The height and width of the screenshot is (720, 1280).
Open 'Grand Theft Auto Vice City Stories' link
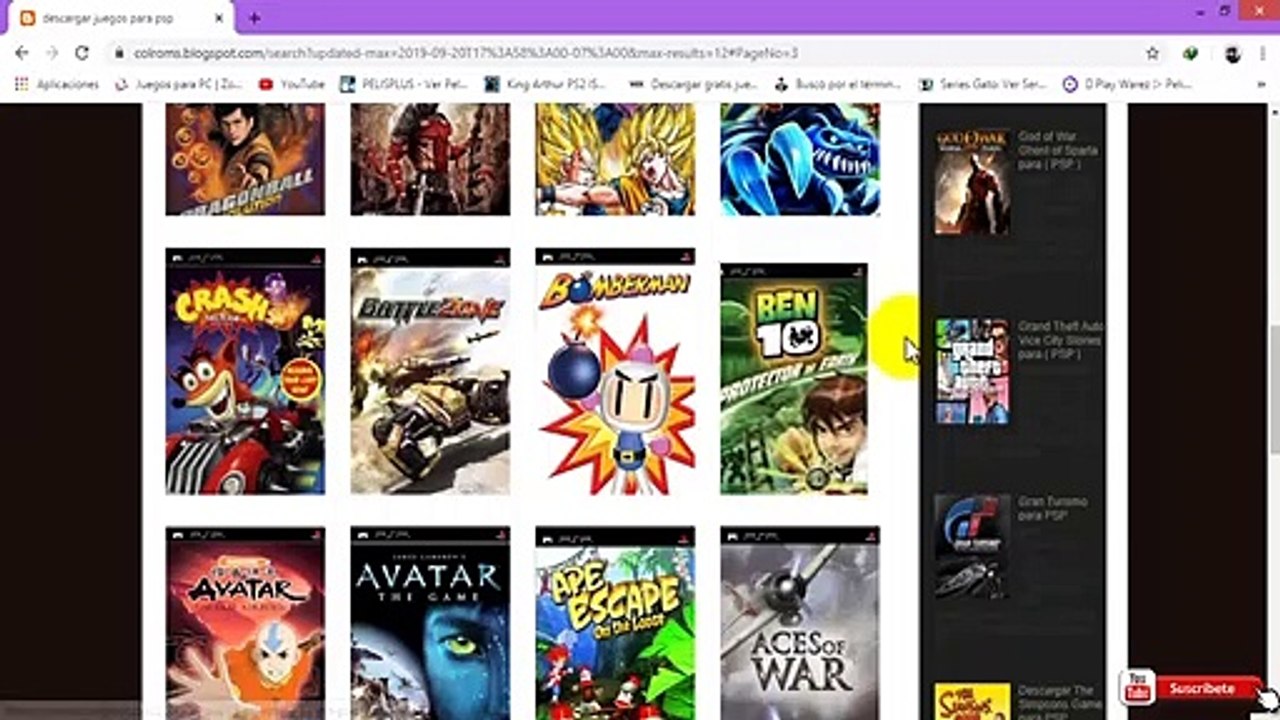point(1060,340)
